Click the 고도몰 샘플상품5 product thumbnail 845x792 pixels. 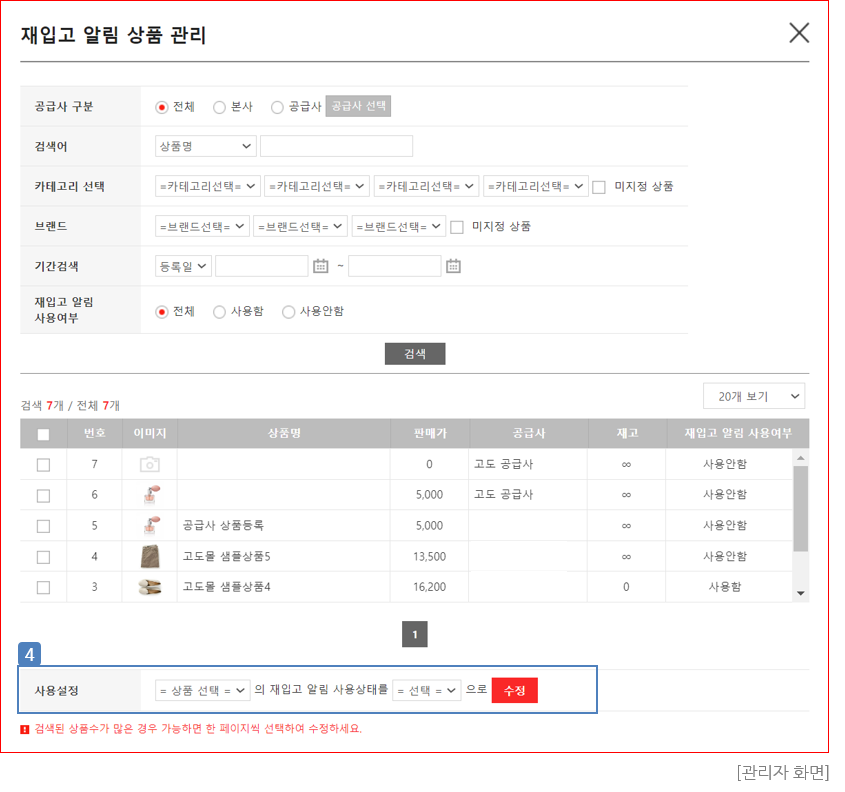[x=149, y=556]
